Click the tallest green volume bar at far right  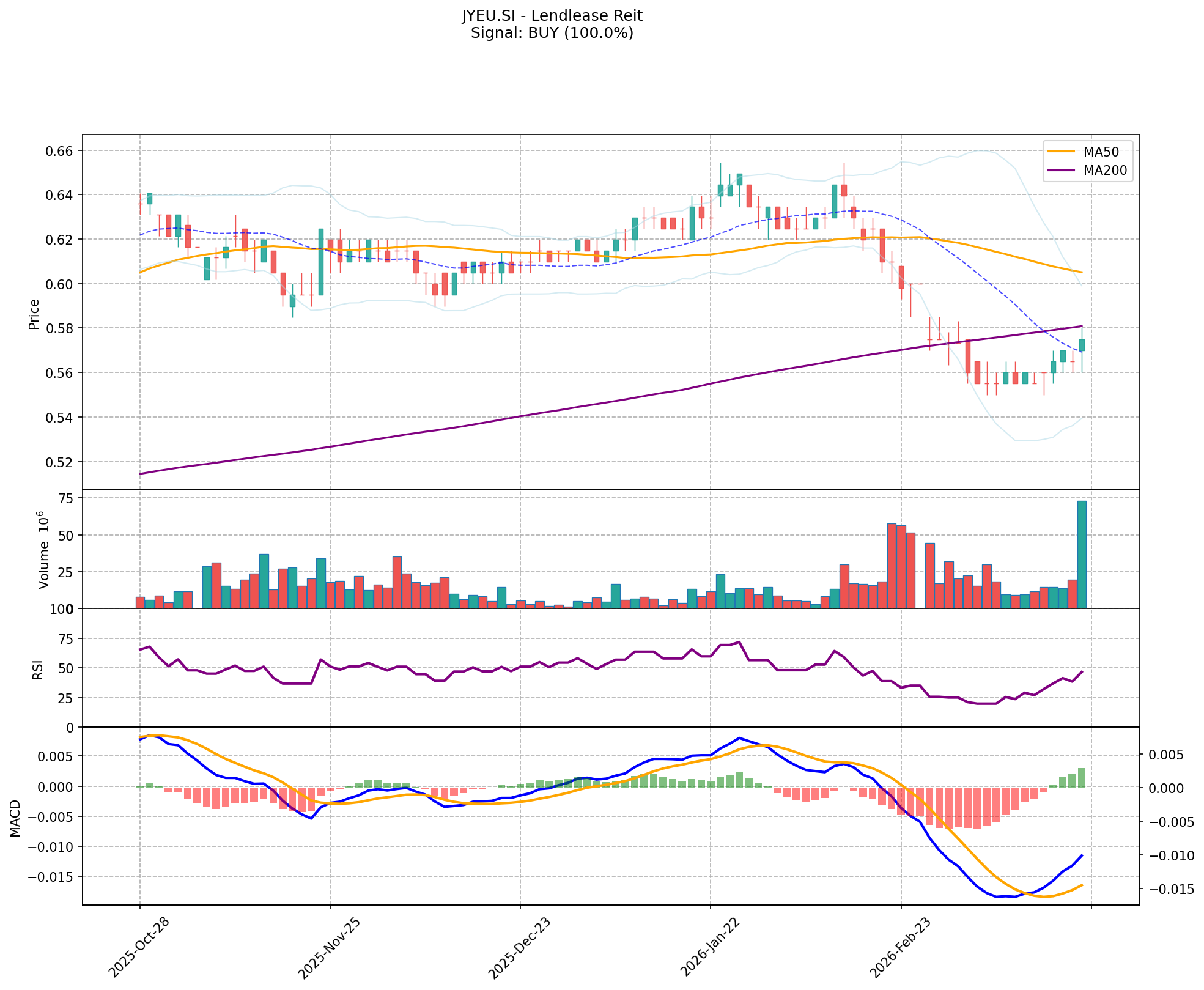point(1082,555)
